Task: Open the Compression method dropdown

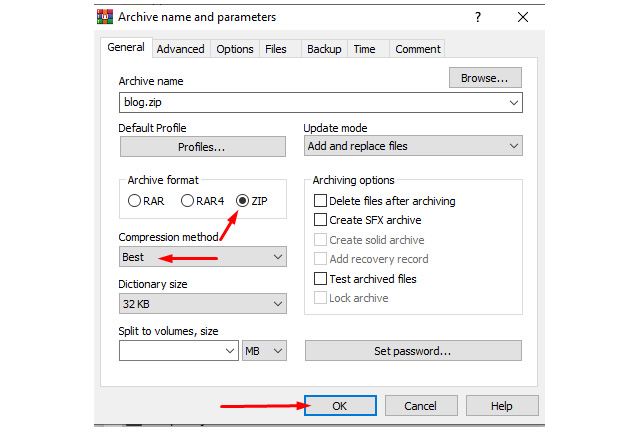Action: pos(203,257)
